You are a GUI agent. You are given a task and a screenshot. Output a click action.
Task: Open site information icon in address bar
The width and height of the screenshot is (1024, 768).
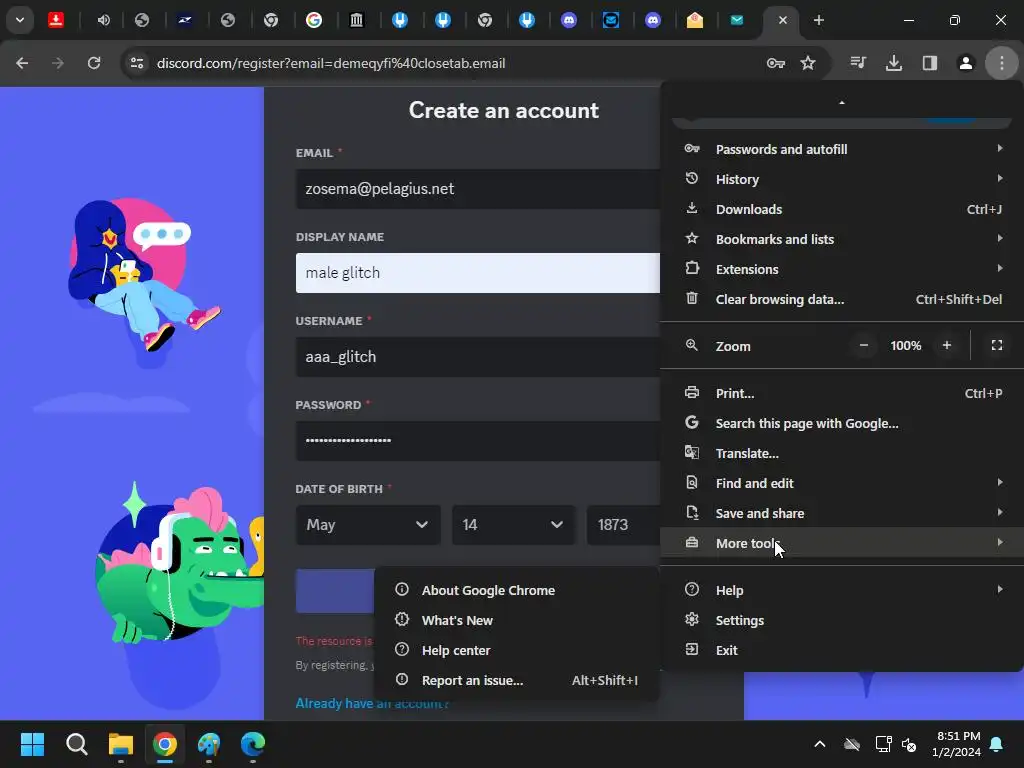click(x=137, y=63)
